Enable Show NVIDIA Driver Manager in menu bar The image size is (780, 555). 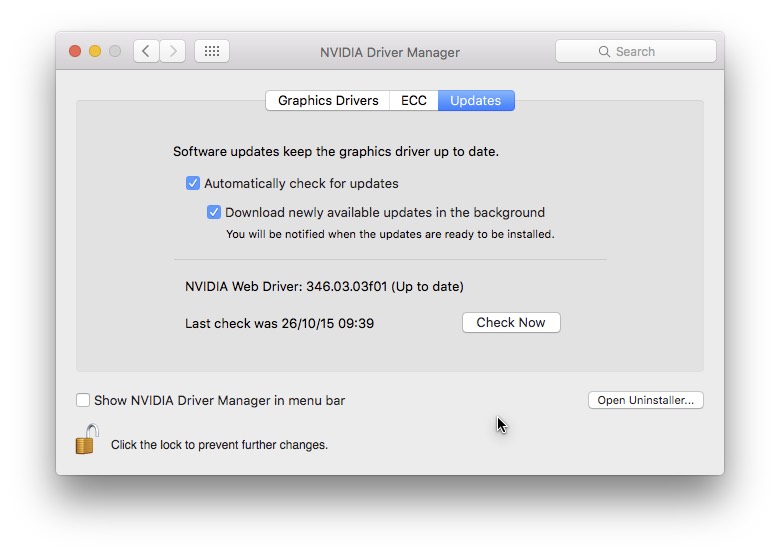pos(83,400)
